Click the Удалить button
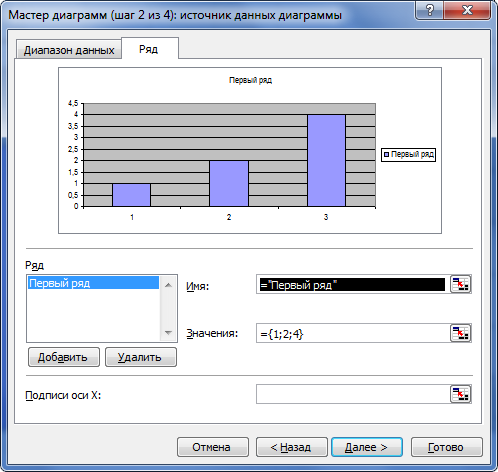 pos(141,357)
